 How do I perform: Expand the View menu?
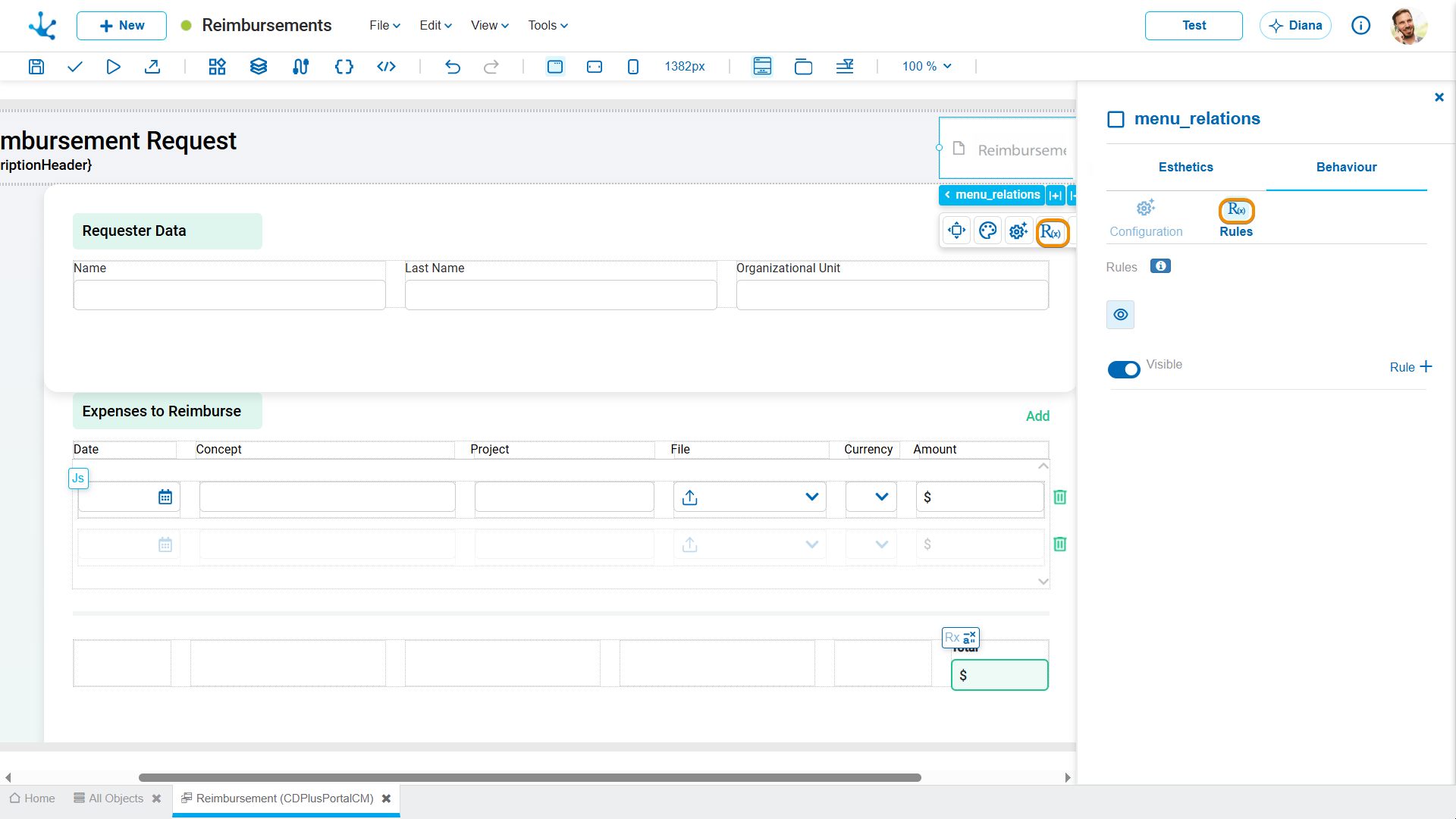[490, 26]
